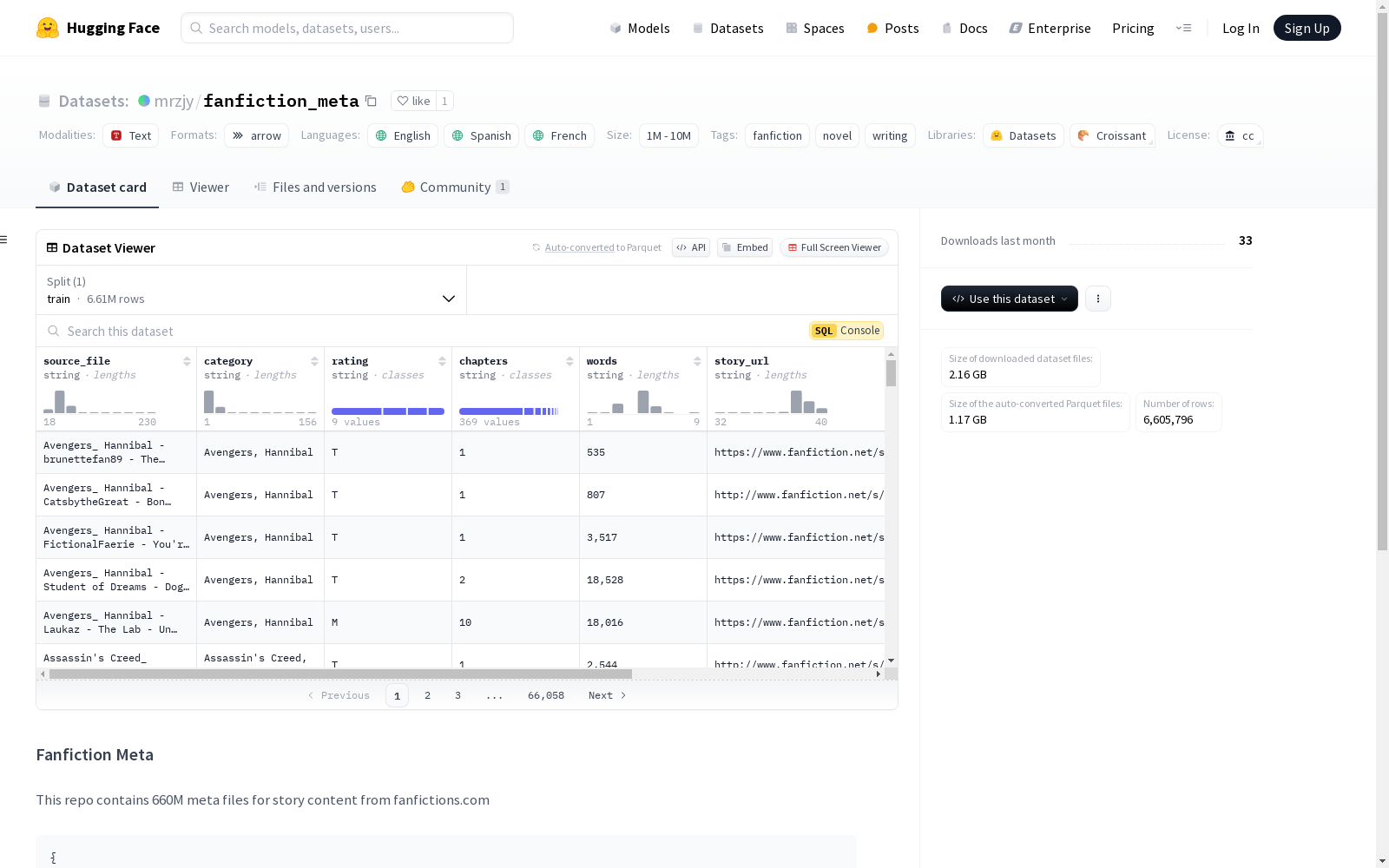The width and height of the screenshot is (1389, 868).
Task: Click the cc license tag
Action: 1240,135
